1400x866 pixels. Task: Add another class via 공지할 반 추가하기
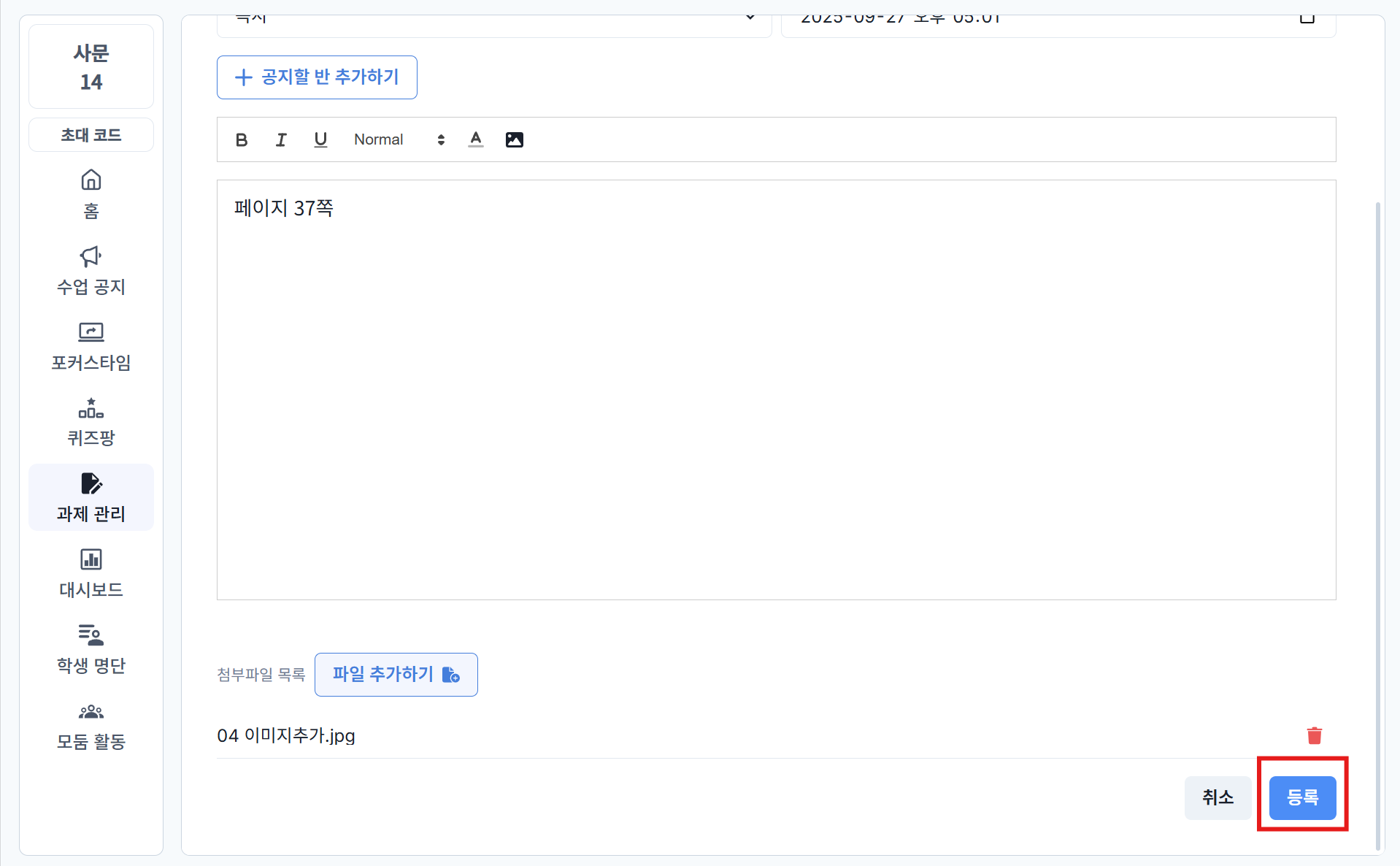(x=317, y=77)
